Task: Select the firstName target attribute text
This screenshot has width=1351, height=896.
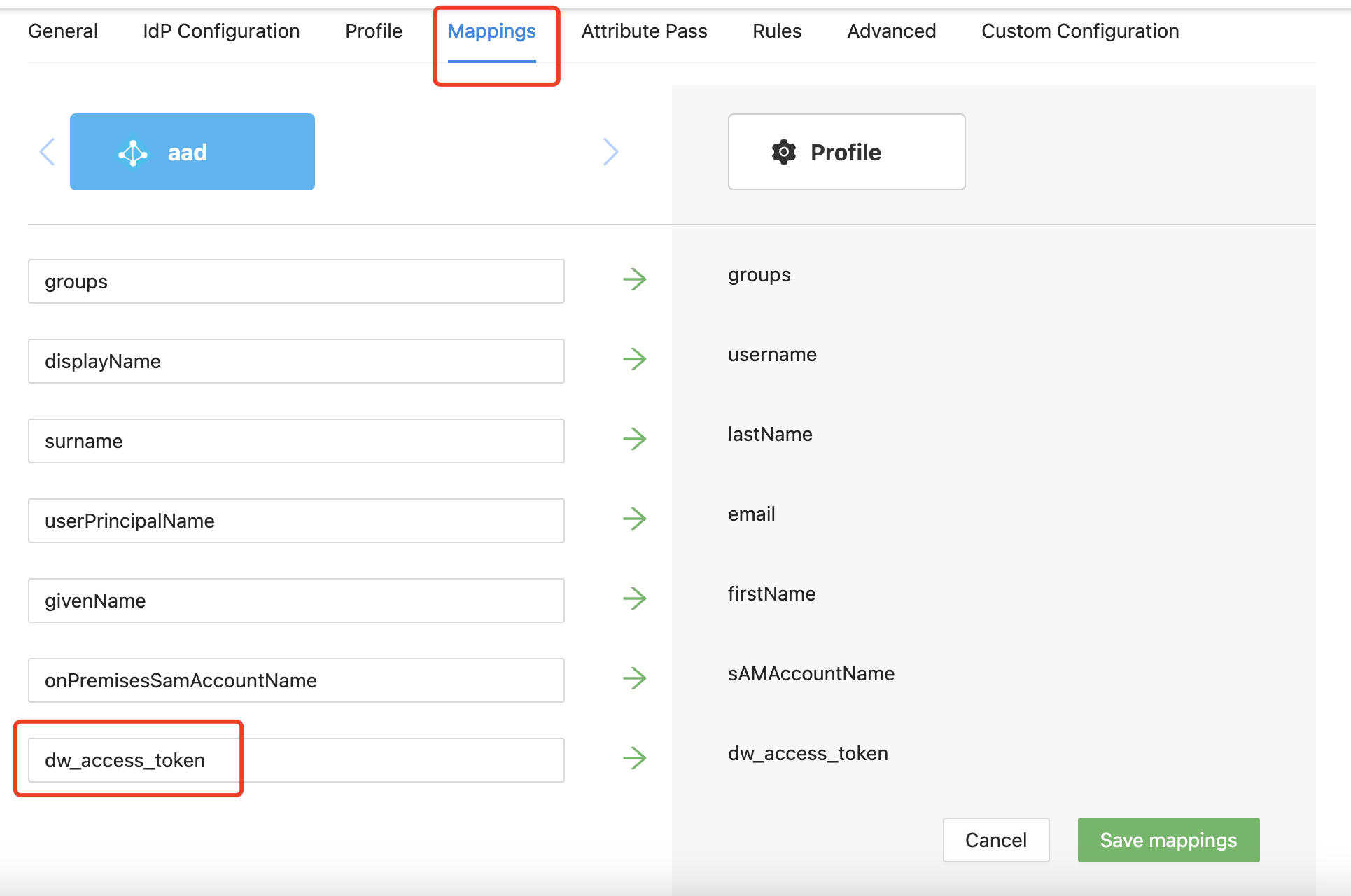Action: pyautogui.click(x=771, y=594)
